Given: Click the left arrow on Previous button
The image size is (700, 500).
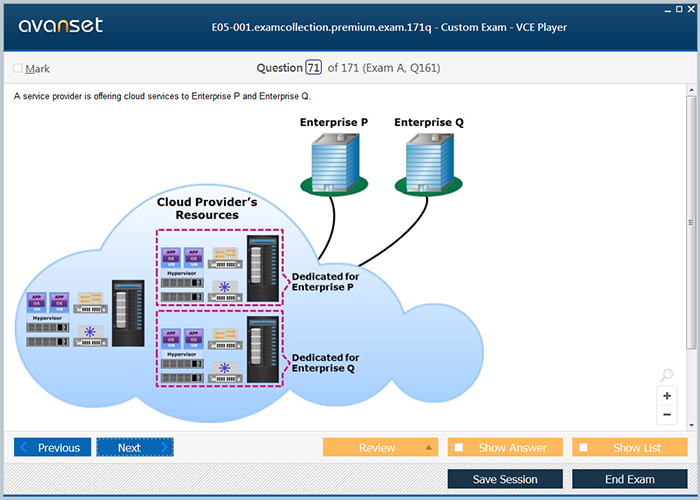Looking at the screenshot, I should (25, 448).
